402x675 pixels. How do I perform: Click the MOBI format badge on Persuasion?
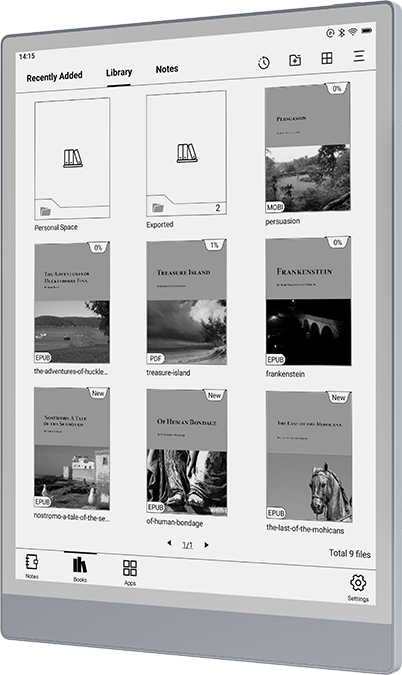pyautogui.click(x=275, y=207)
